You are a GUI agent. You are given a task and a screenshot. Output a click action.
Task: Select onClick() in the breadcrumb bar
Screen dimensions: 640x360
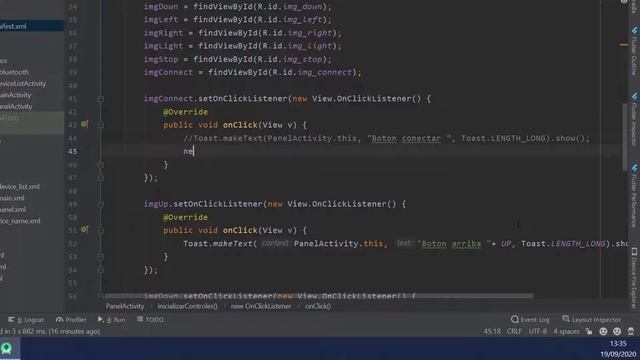318,306
